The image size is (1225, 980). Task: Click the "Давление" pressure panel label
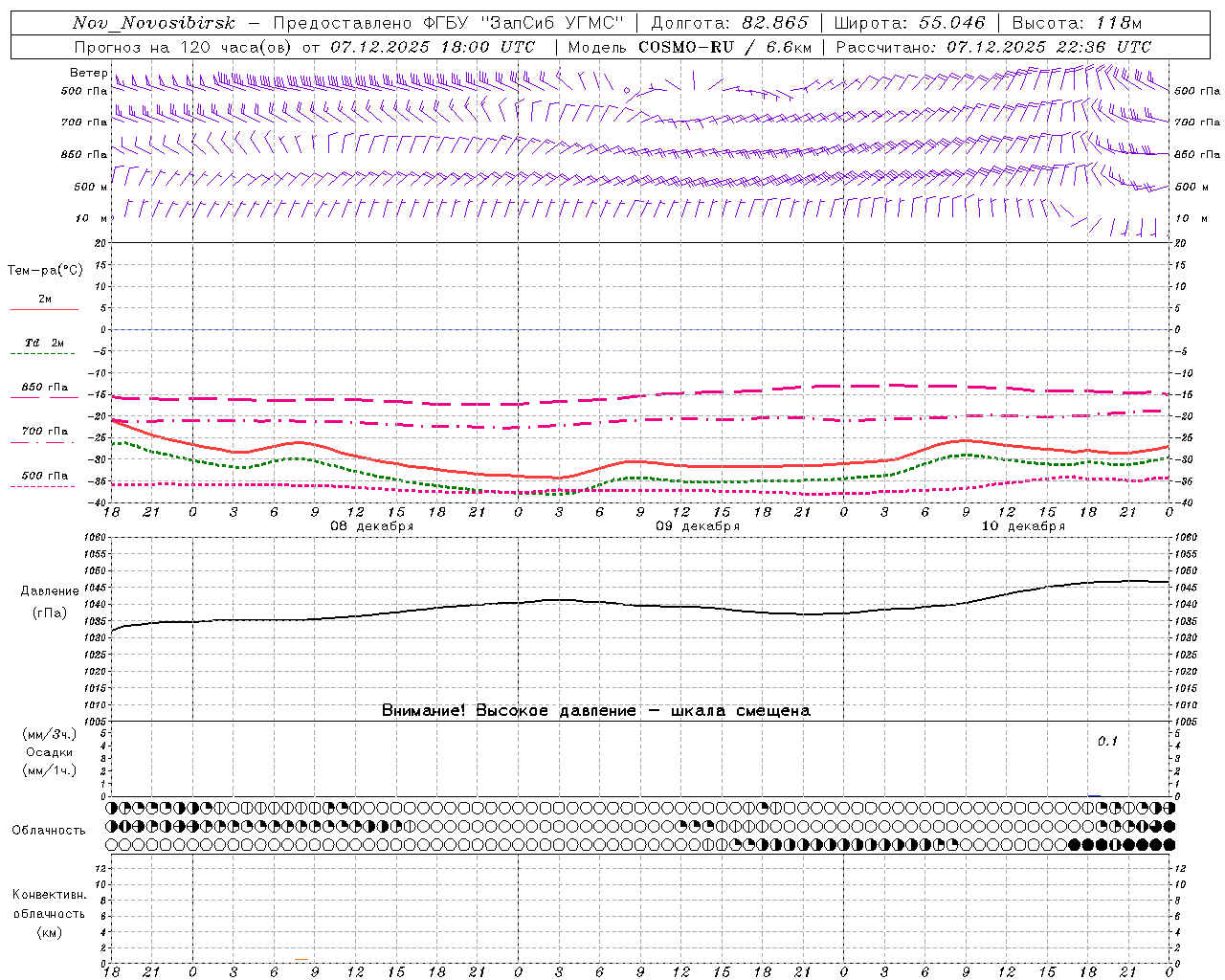tap(50, 591)
